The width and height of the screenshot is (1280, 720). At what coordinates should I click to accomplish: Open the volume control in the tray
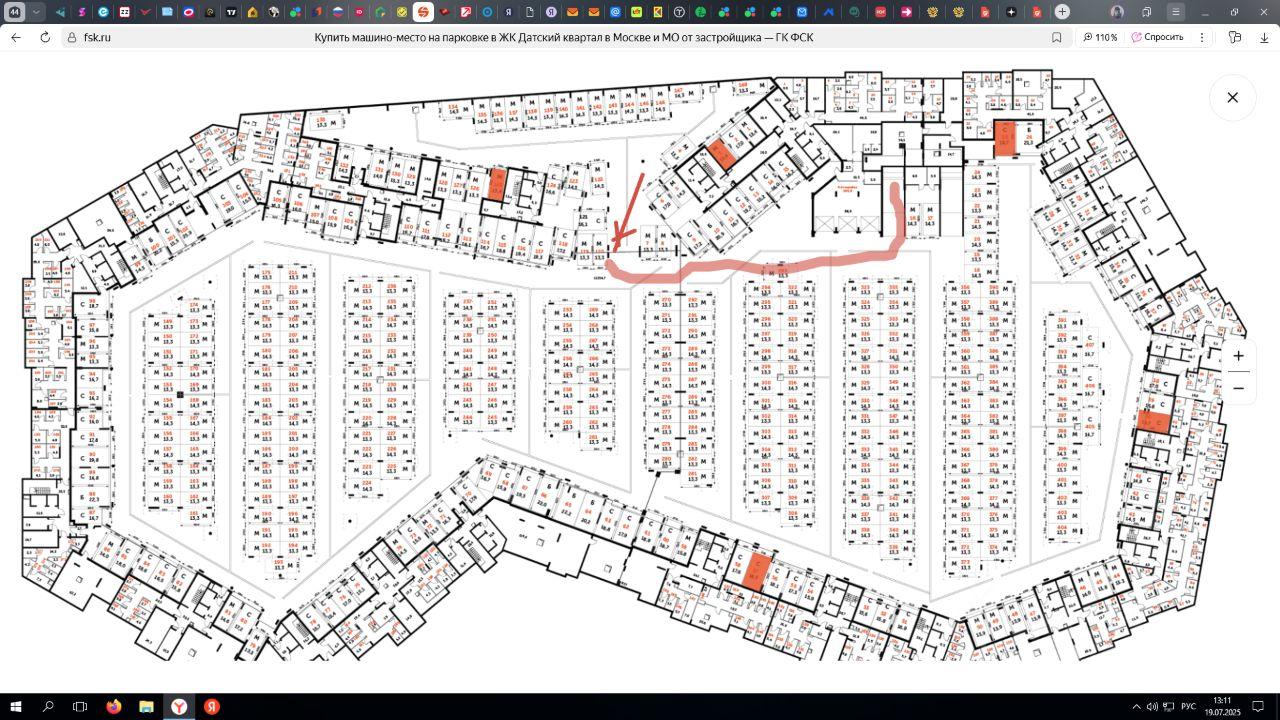pyautogui.click(x=1153, y=706)
